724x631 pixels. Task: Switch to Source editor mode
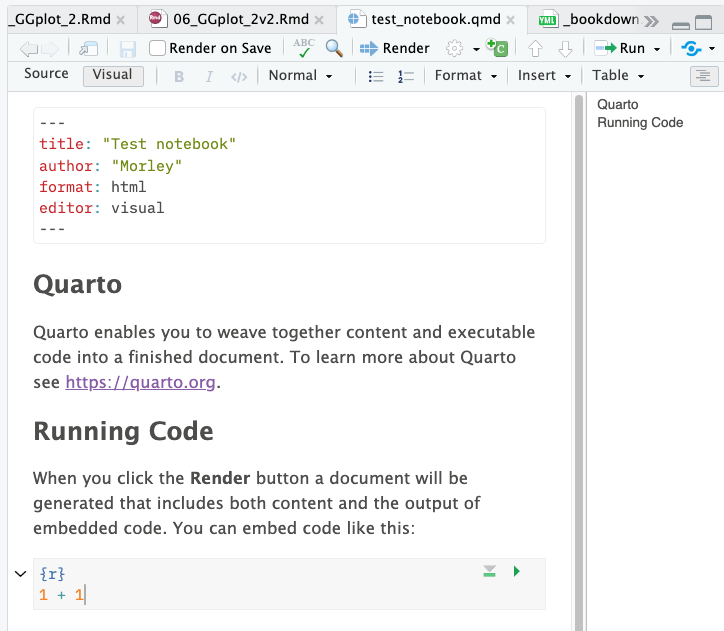pyautogui.click(x=46, y=75)
